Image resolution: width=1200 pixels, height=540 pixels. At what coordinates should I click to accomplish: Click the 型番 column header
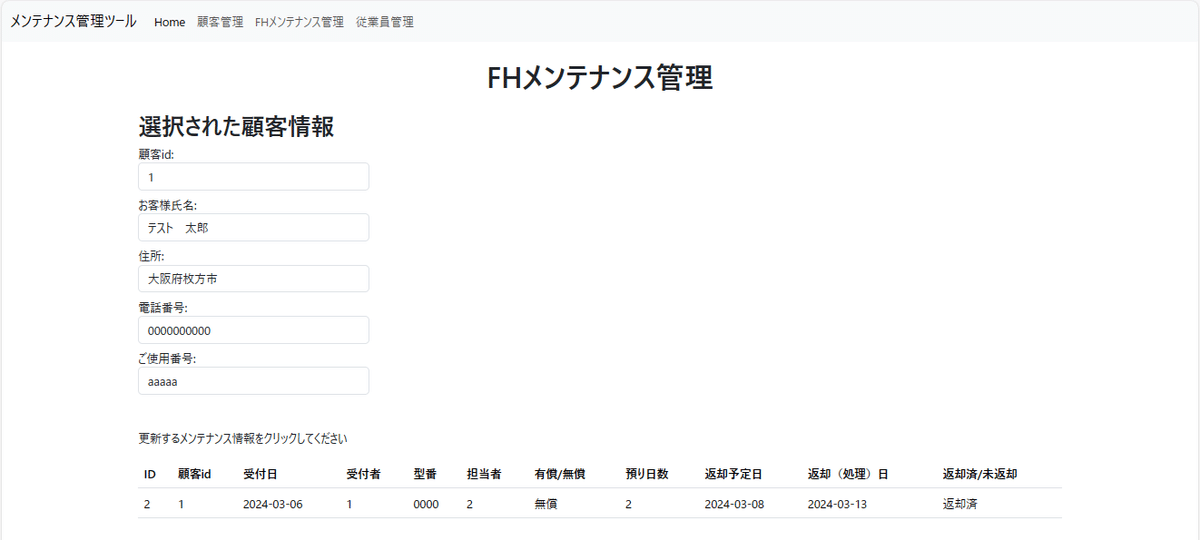425,474
